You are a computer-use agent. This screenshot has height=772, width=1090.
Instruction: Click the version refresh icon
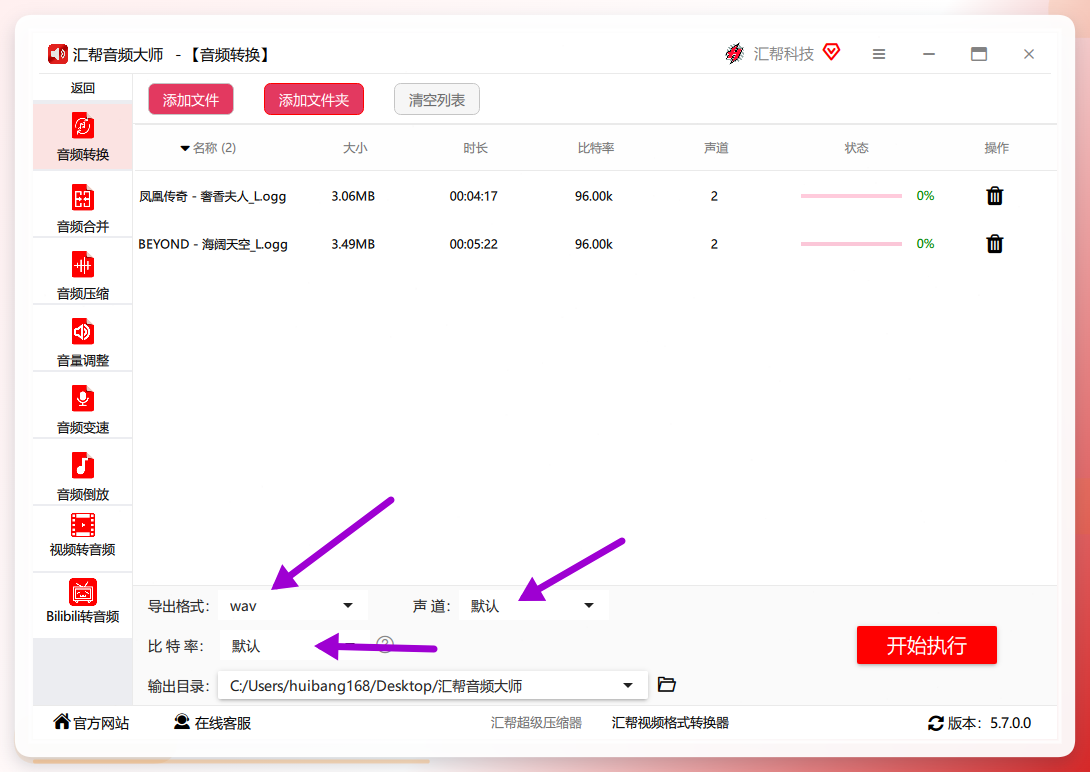[x=936, y=723]
